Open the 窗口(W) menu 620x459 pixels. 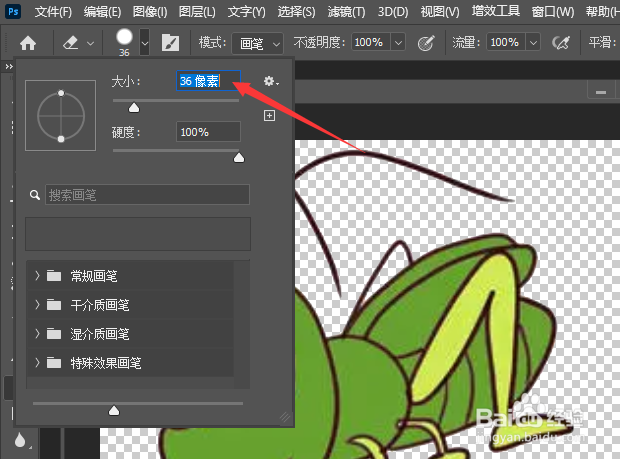point(553,12)
